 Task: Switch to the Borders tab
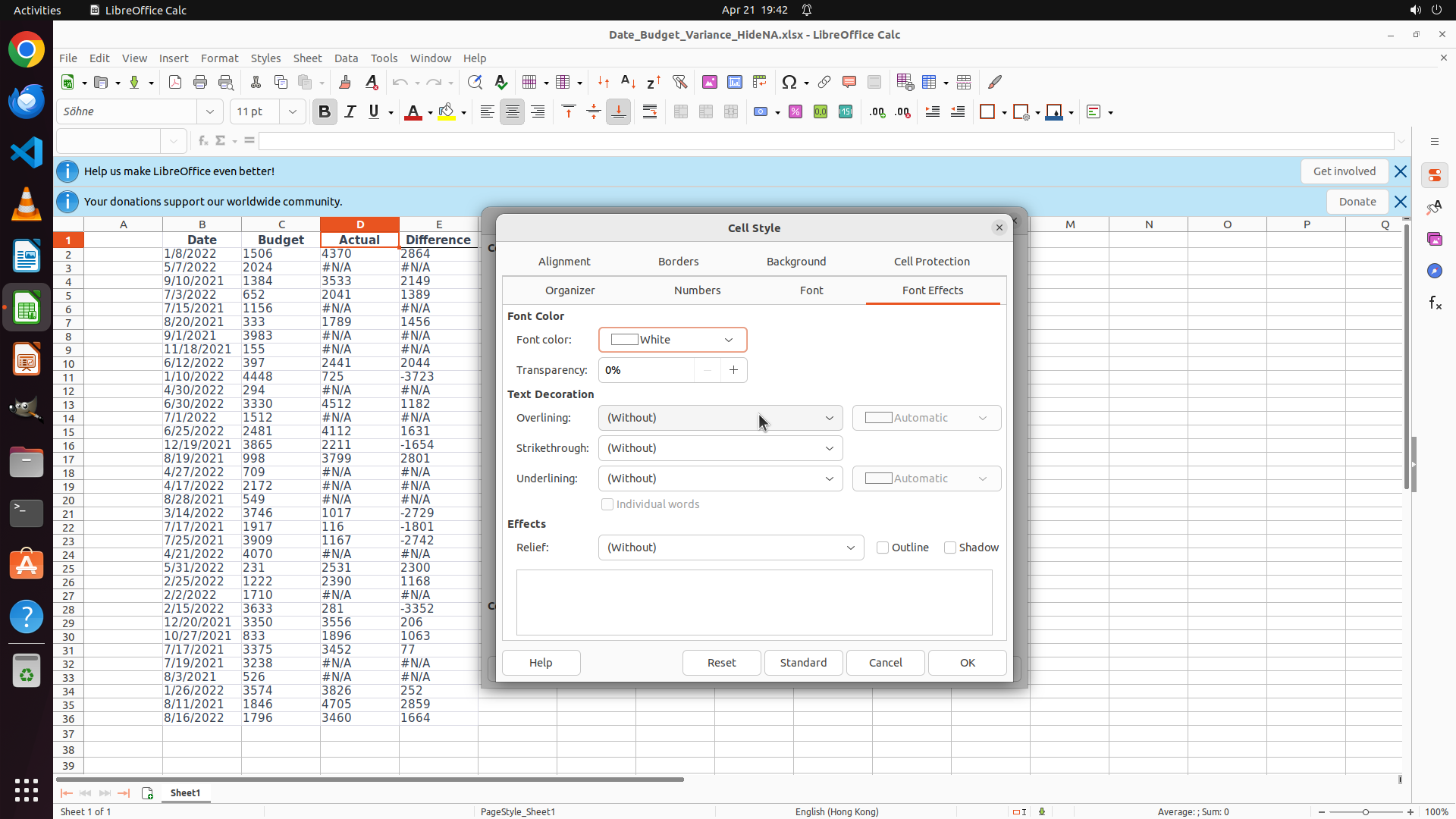point(678,262)
